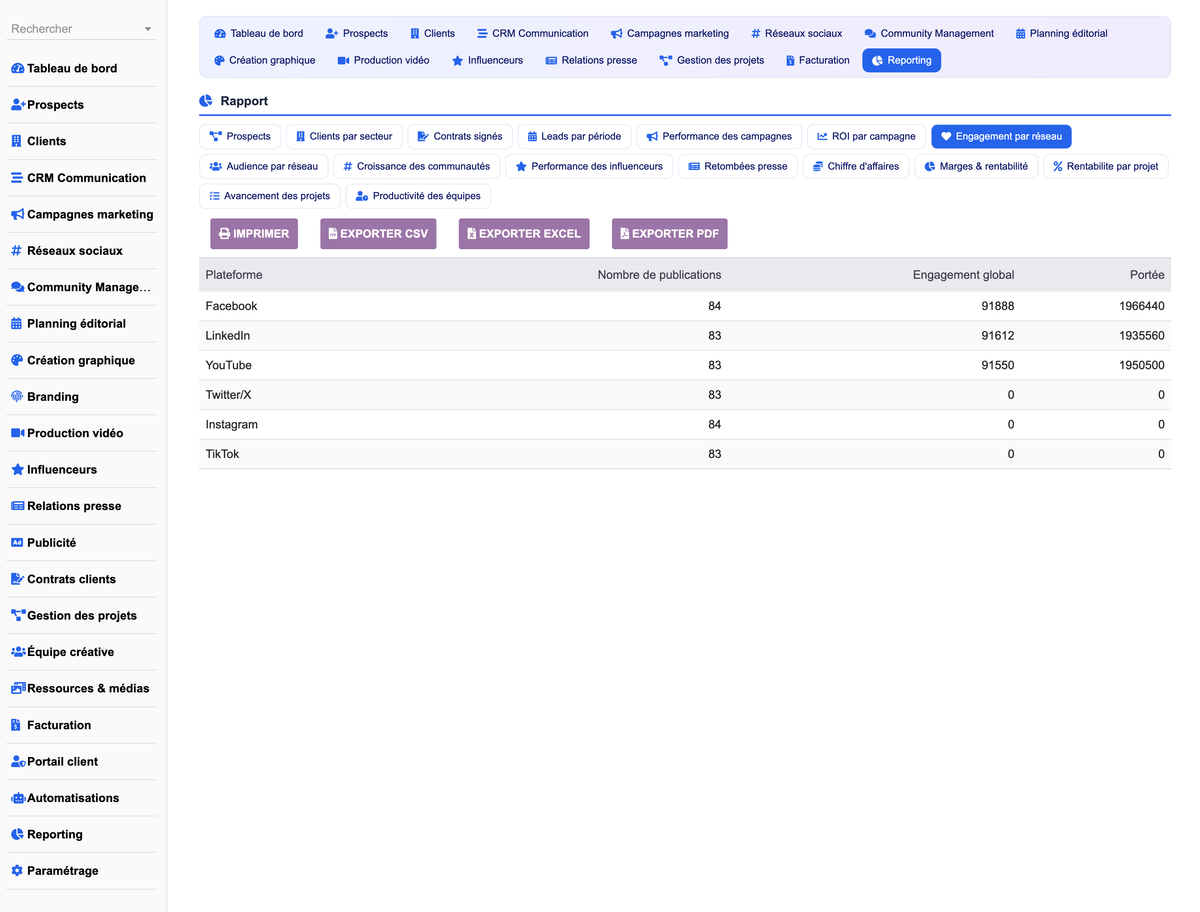
Task: Go to CRM Communication in top navigation
Action: pyautogui.click(x=533, y=34)
